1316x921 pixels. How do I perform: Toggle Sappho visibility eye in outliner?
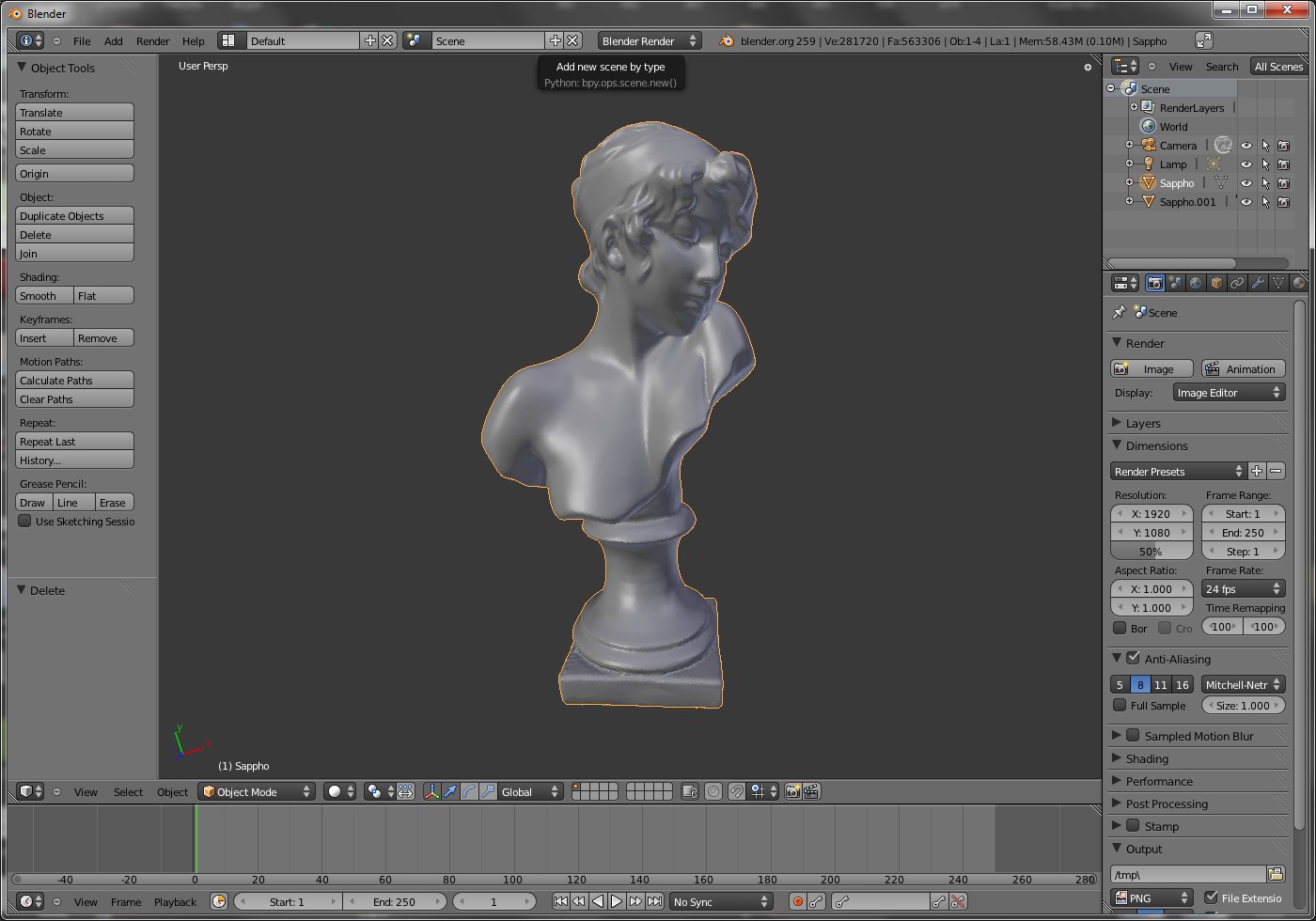pyautogui.click(x=1246, y=183)
